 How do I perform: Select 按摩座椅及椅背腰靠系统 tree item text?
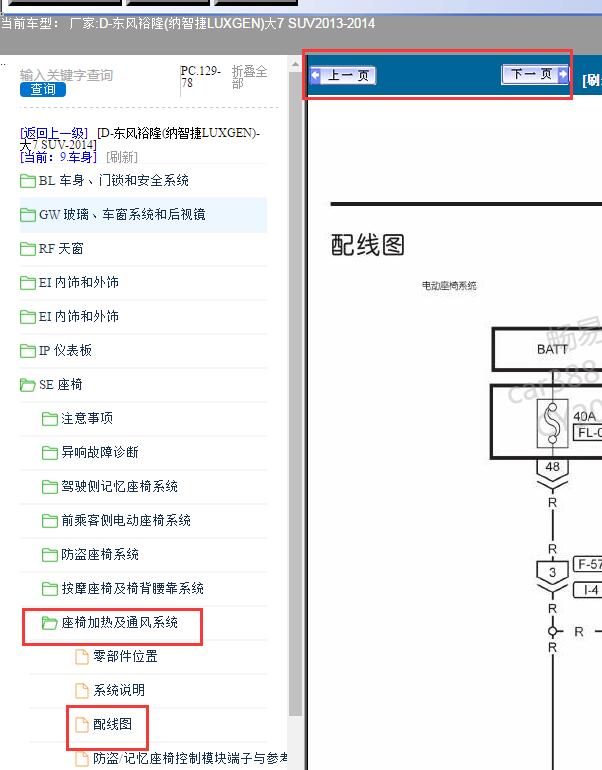point(132,588)
